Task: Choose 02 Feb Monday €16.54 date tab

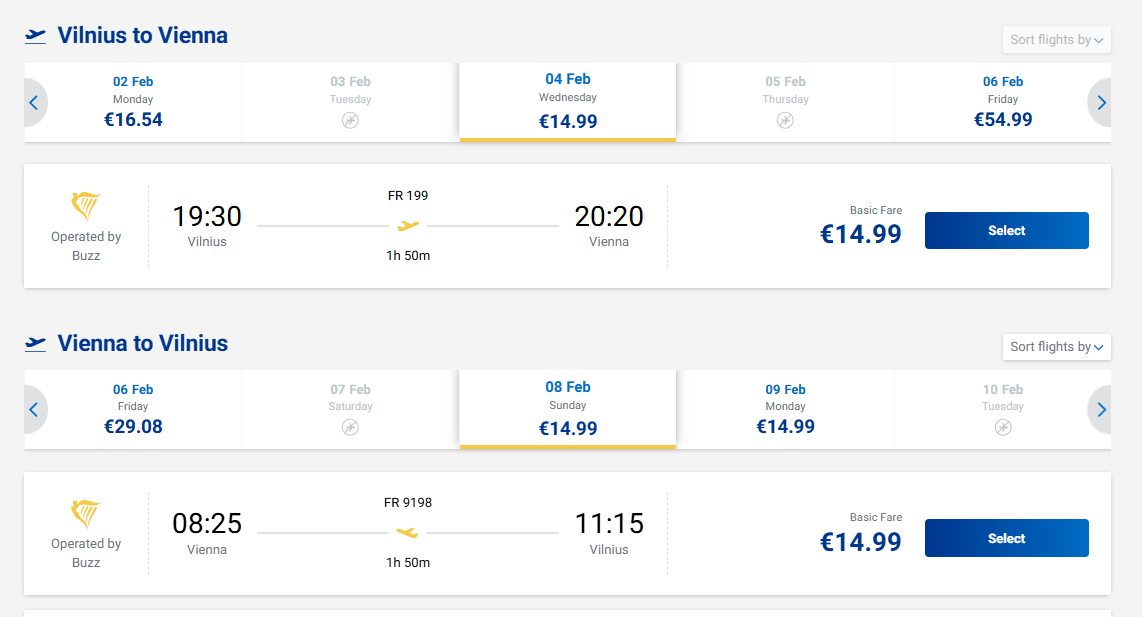Action: point(133,102)
